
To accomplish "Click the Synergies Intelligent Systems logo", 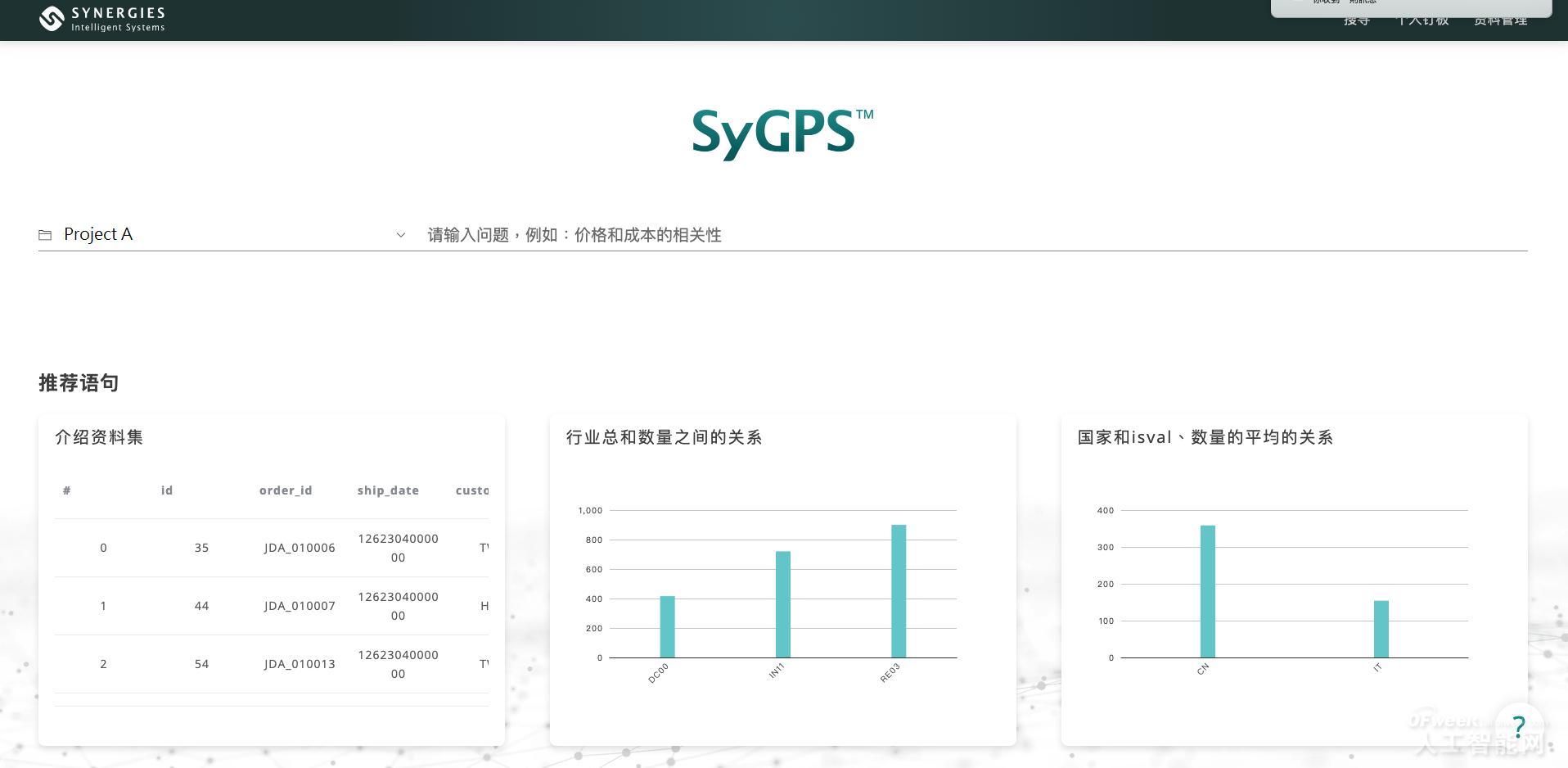I will [102, 19].
